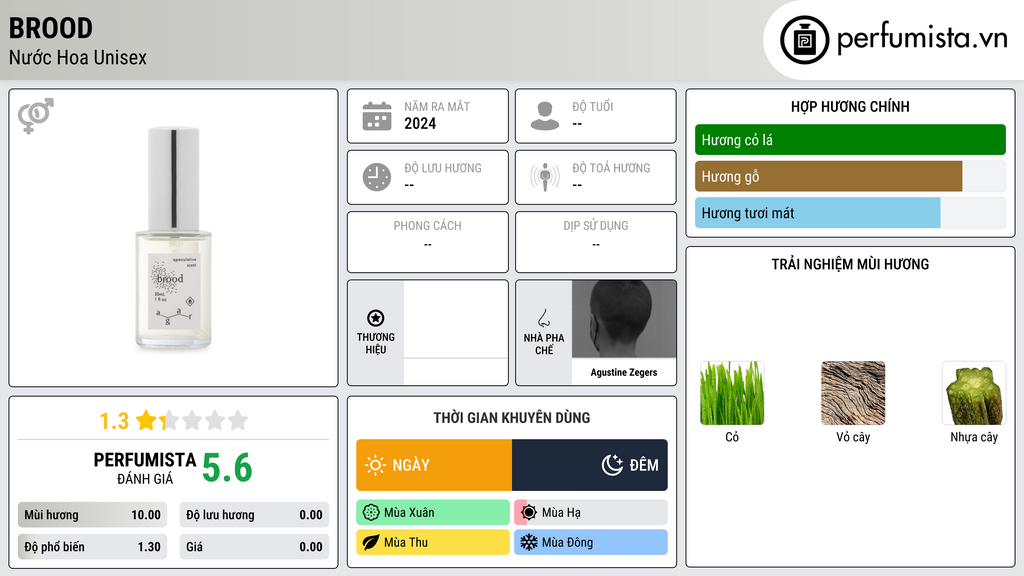Select the orange Ngày daytime block
This screenshot has height=576, width=1024.
click(x=434, y=465)
